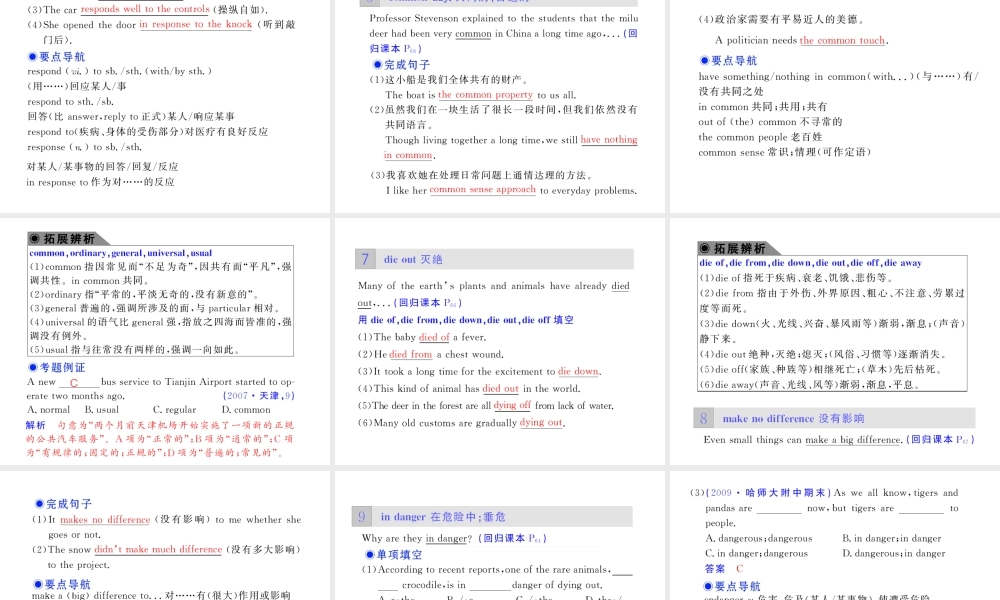The width and height of the screenshot is (1000, 600).
Task: Click the answer "common sense approach"
Action: point(483,189)
